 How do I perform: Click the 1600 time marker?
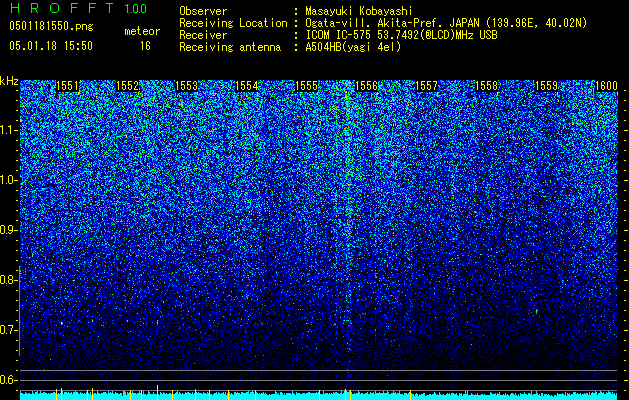606,86
